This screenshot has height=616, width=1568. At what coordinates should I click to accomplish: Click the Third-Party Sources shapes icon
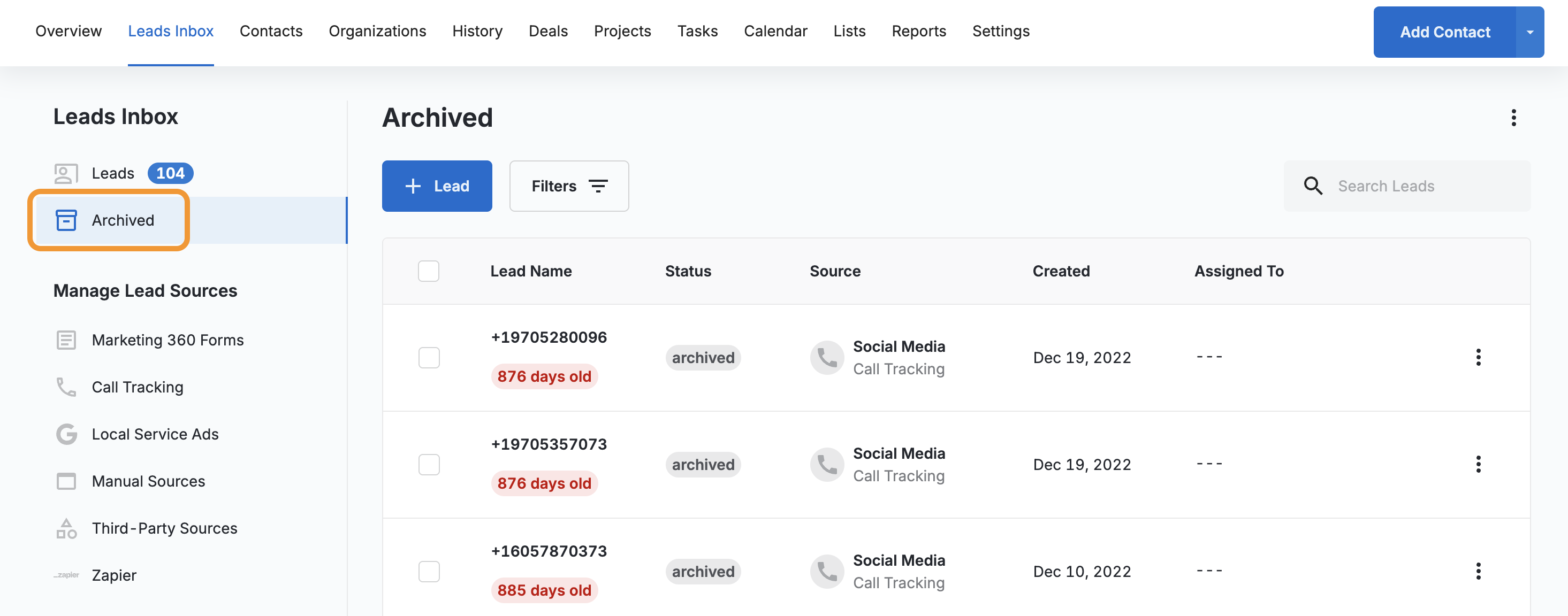66,528
